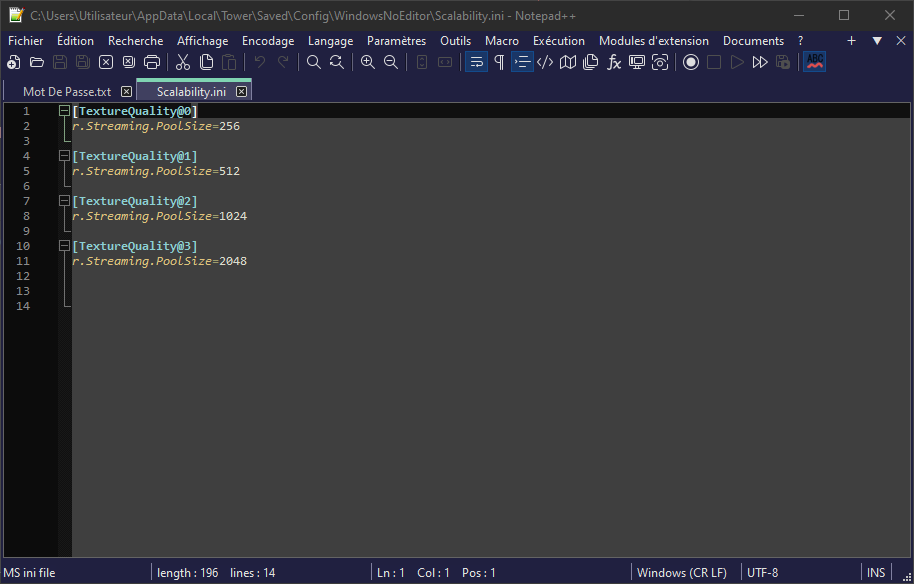
Task: Close the Scalability.ini tab
Action: click(241, 92)
